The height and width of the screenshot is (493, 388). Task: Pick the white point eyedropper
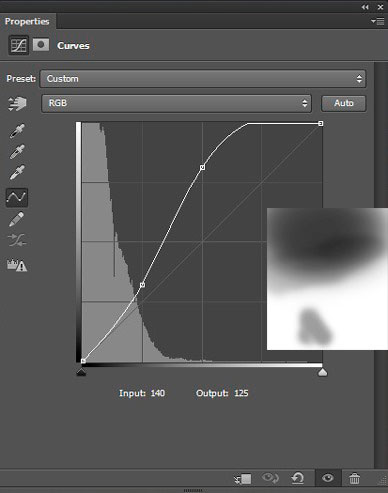[x=17, y=172]
